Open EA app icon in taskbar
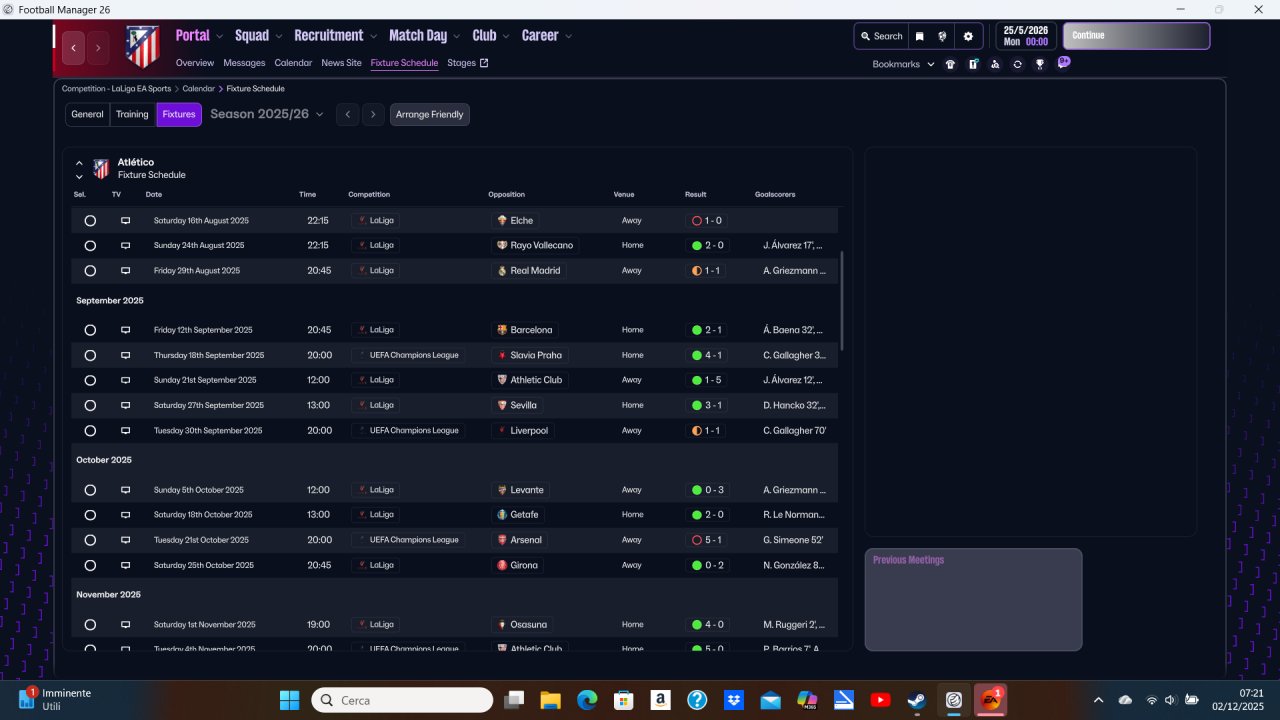 coord(990,700)
